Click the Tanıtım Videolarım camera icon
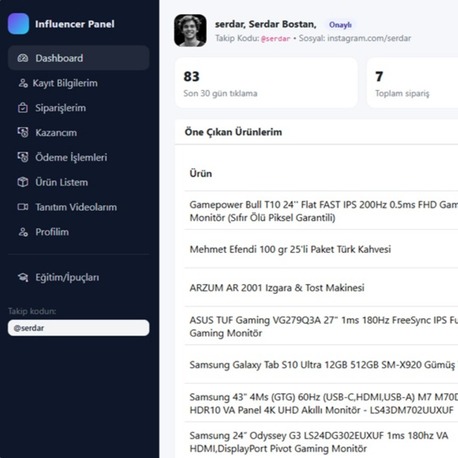This screenshot has width=458, height=458. click(x=23, y=207)
